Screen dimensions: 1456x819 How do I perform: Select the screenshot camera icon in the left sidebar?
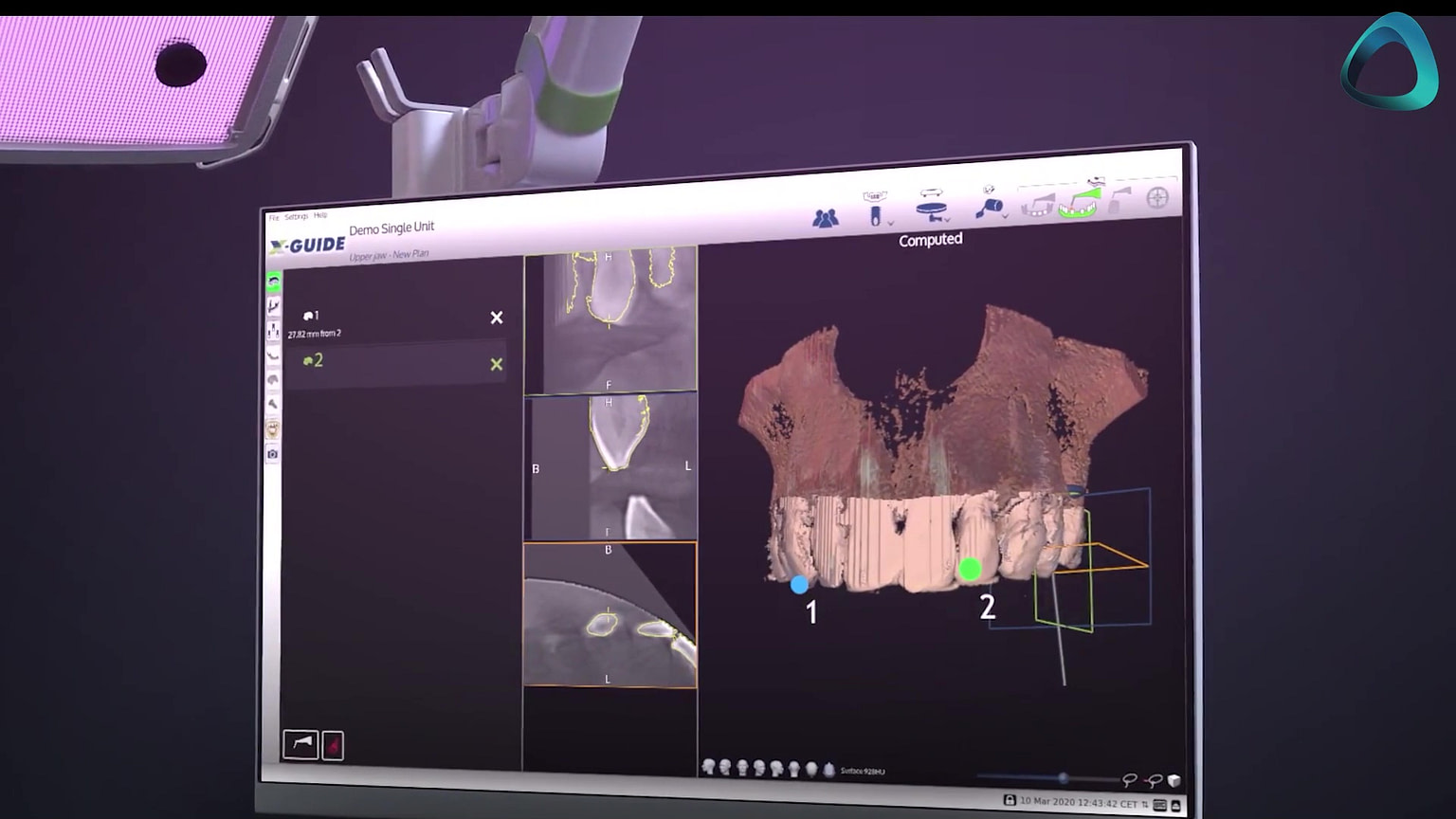[273, 453]
